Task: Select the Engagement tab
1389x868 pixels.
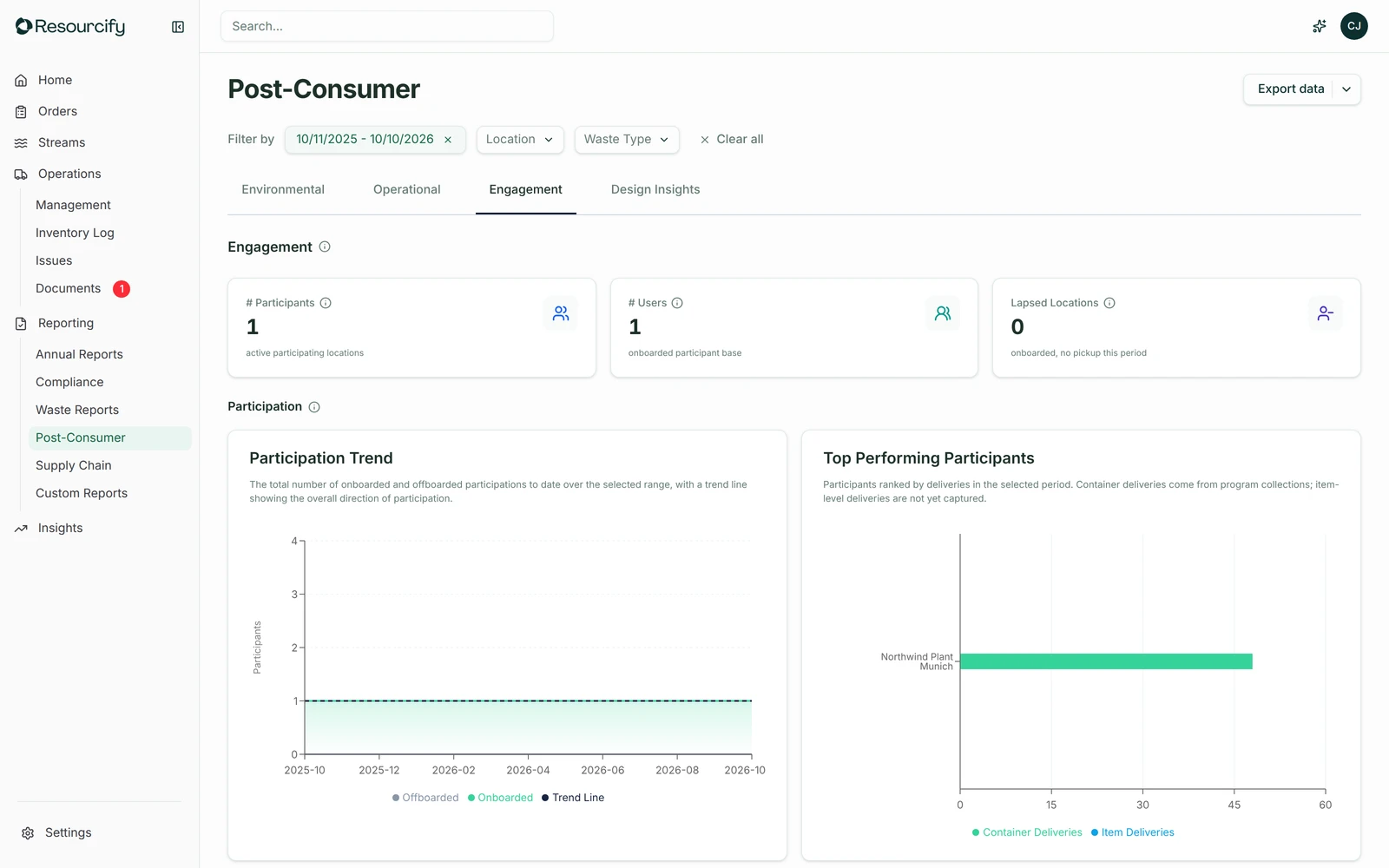Action: pos(525,189)
